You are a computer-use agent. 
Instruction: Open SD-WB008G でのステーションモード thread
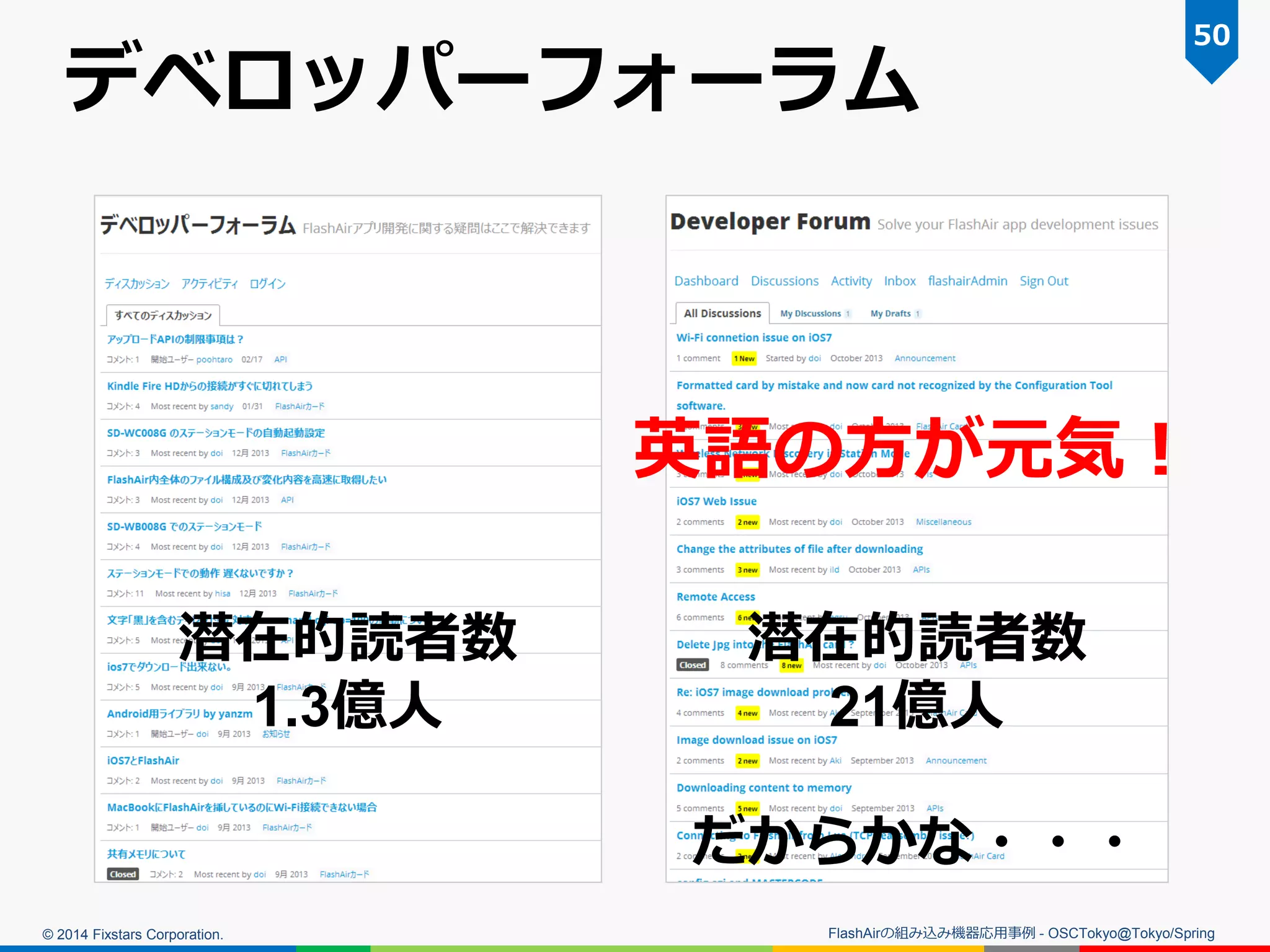185,526
